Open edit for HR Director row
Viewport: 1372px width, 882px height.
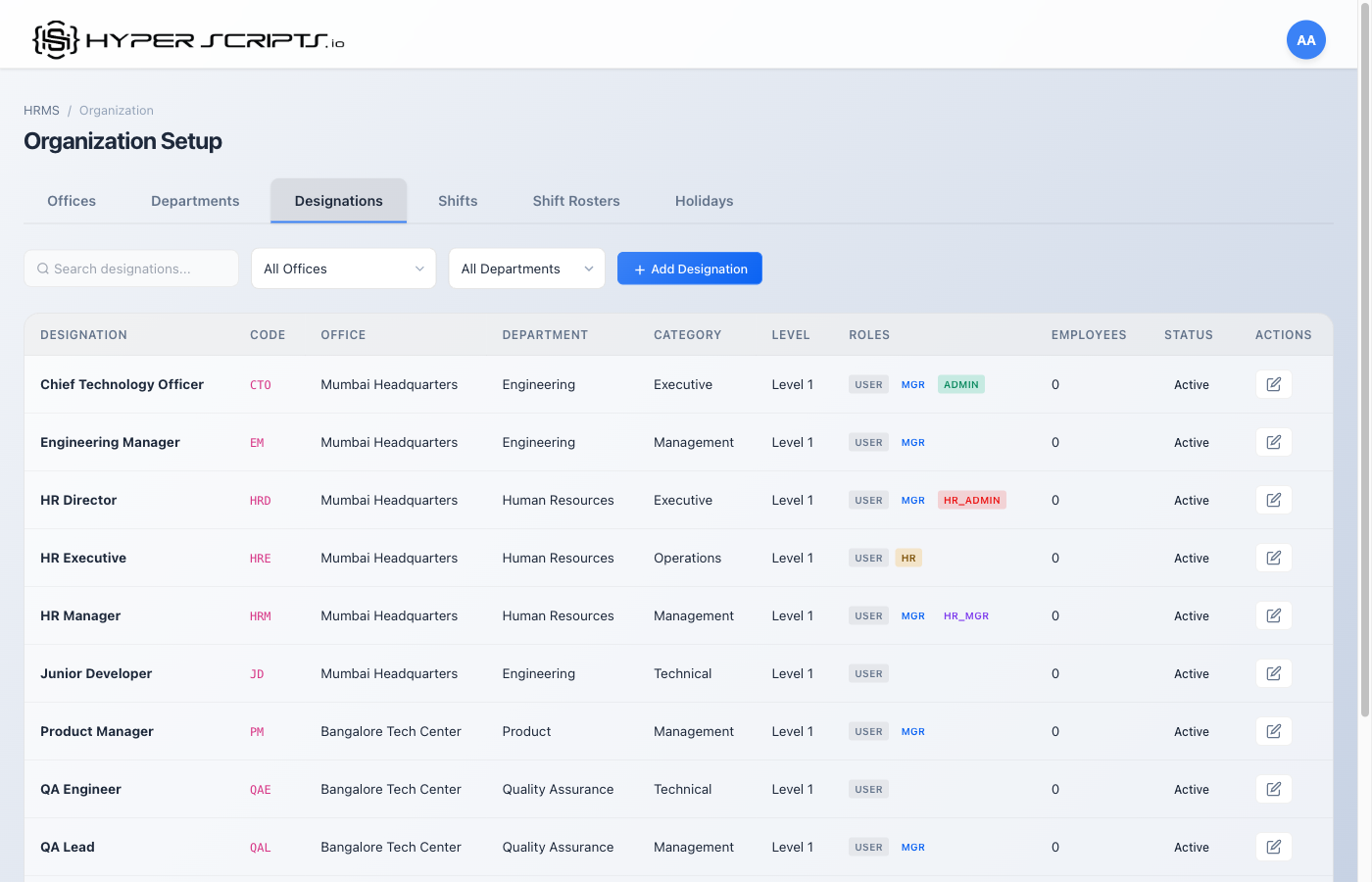click(1273, 500)
